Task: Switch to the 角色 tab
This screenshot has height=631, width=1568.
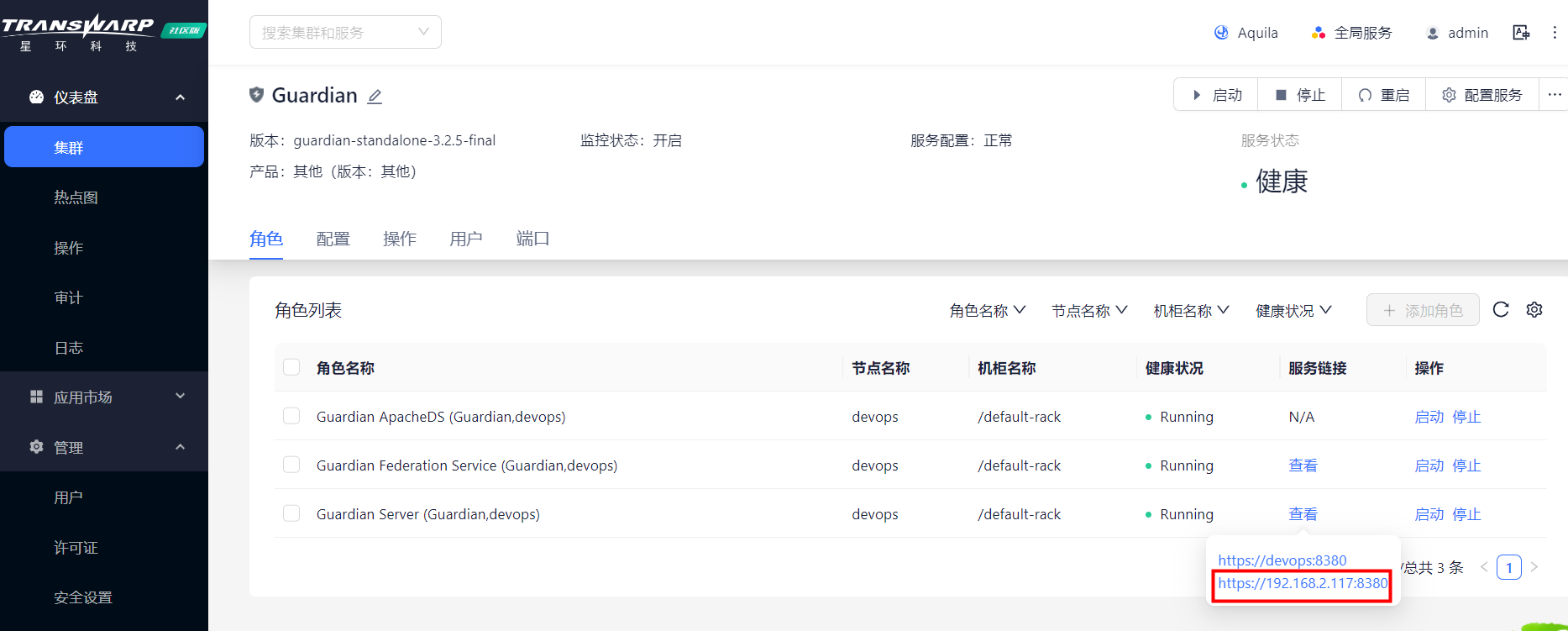Action: [x=266, y=239]
